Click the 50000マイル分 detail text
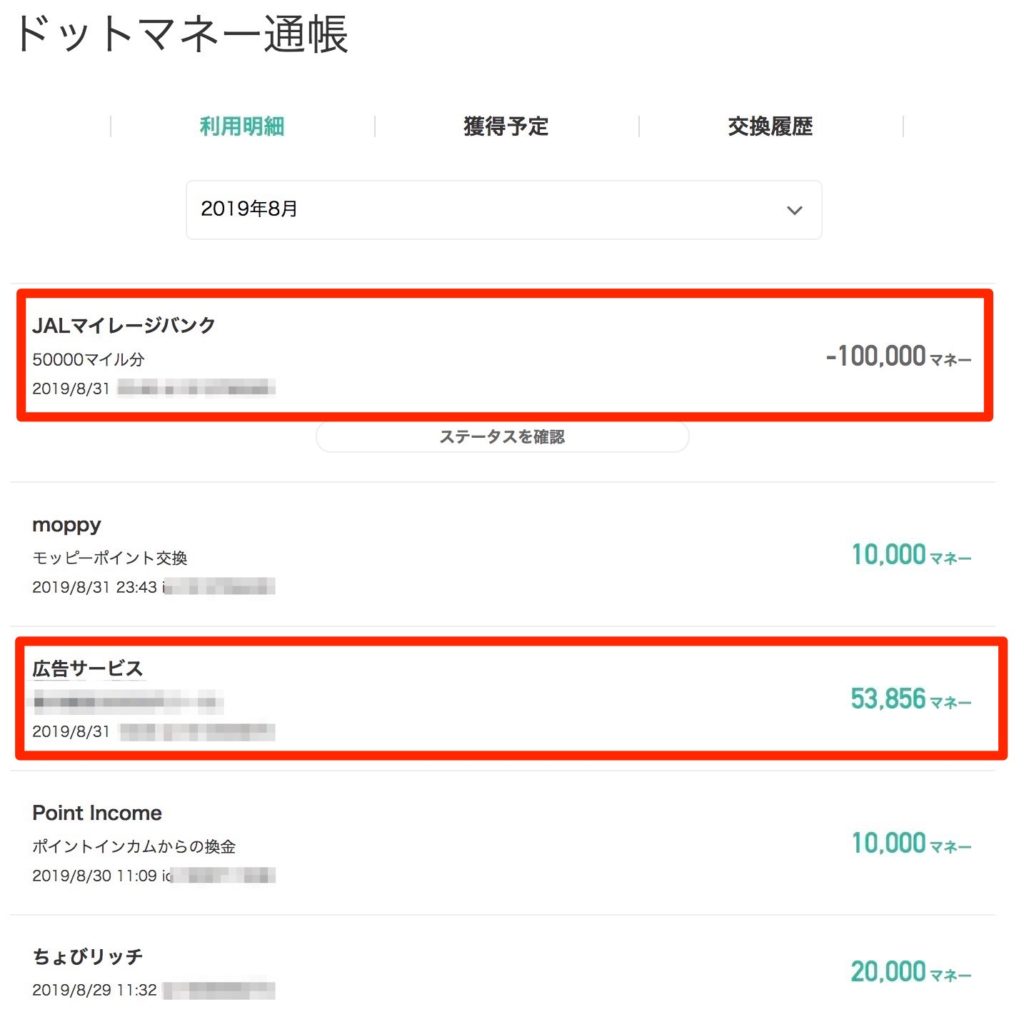Screen dimensions: 1024x1017 tap(88, 359)
